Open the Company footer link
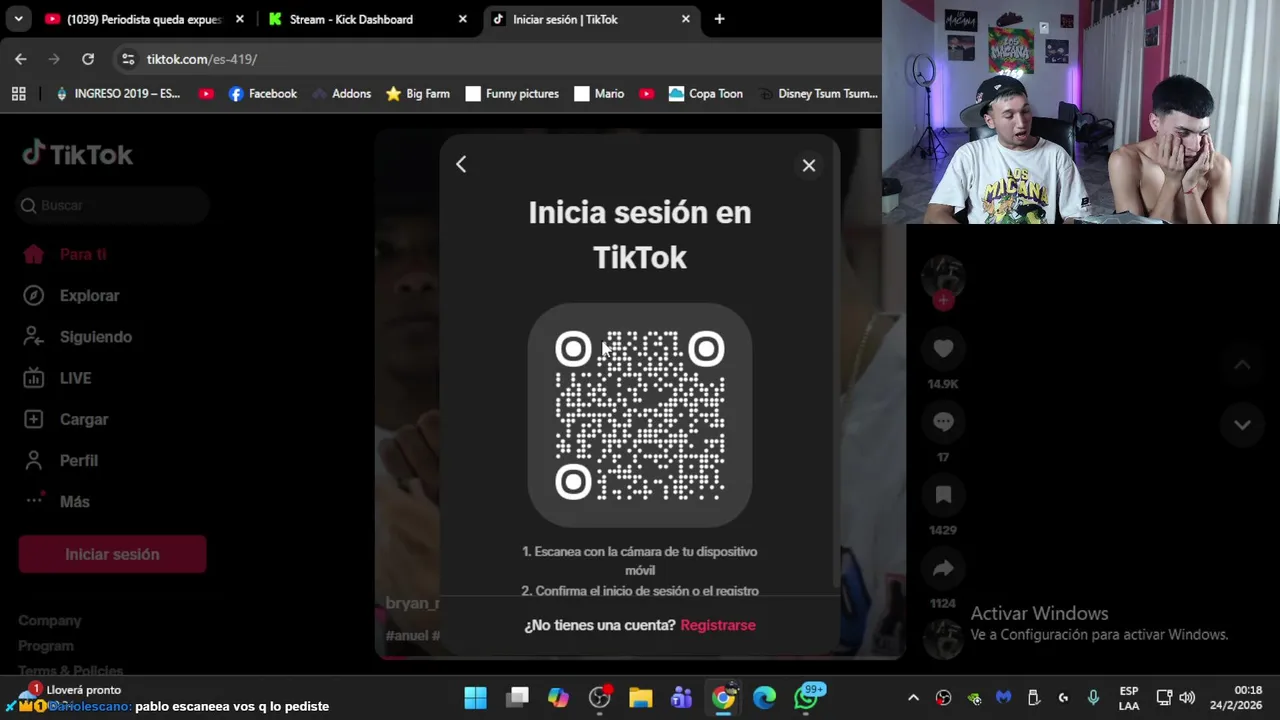This screenshot has width=1280, height=720. click(x=50, y=620)
